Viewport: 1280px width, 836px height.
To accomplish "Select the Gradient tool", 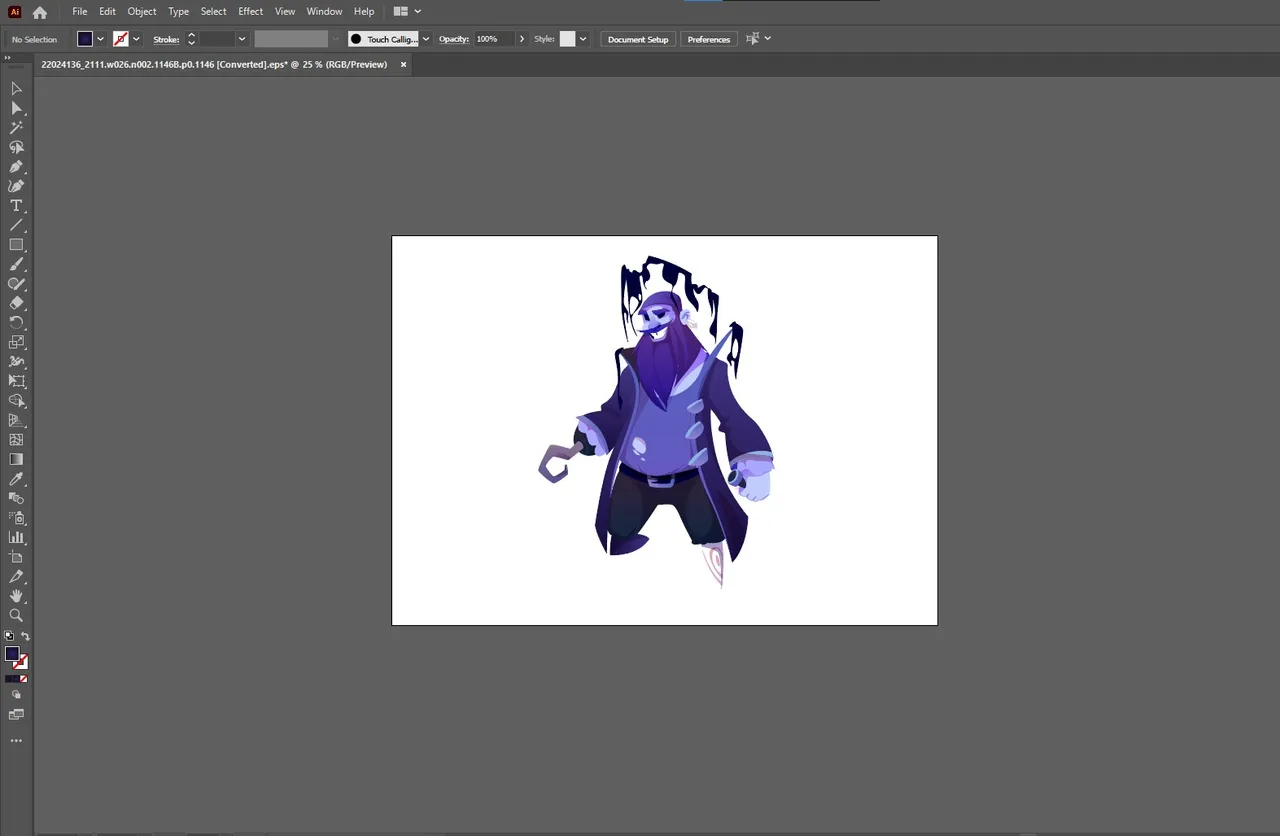I will coord(16,459).
